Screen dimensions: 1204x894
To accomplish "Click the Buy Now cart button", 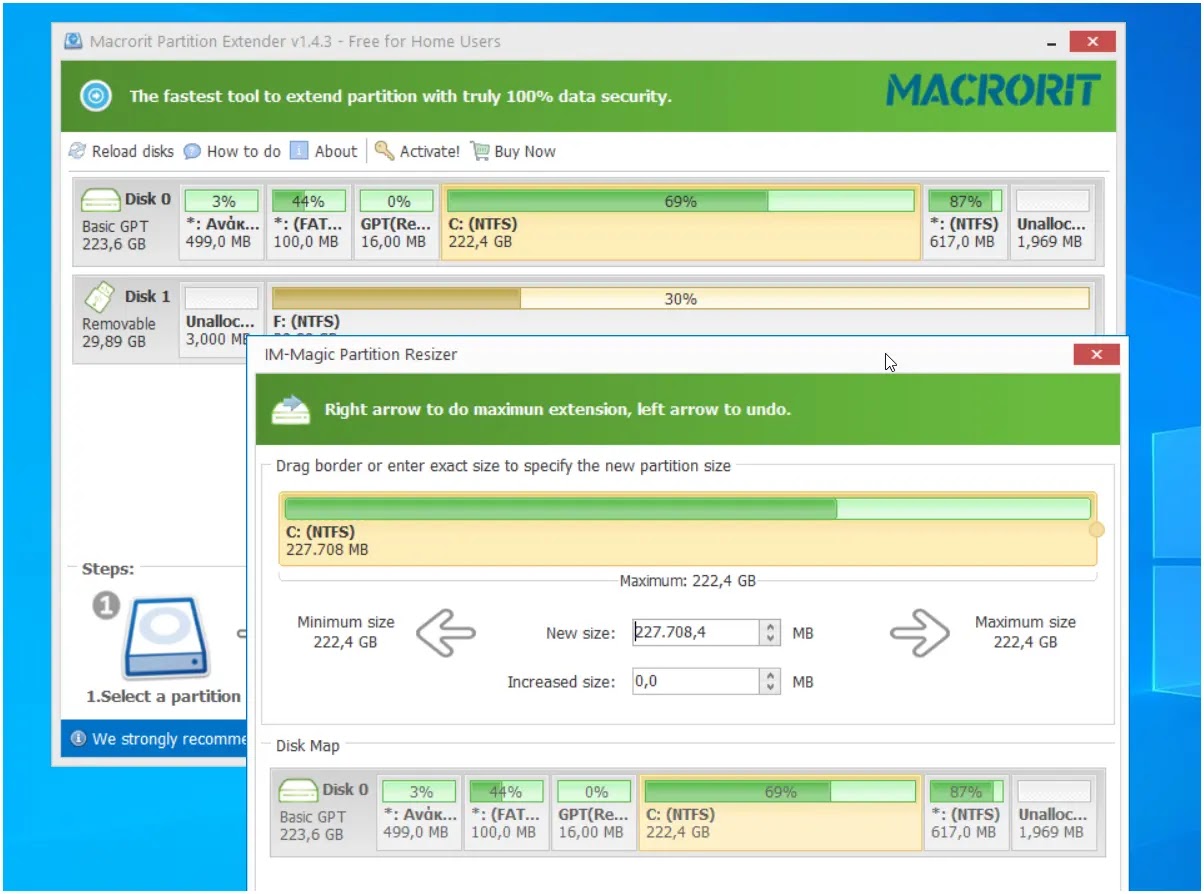I will pos(513,151).
